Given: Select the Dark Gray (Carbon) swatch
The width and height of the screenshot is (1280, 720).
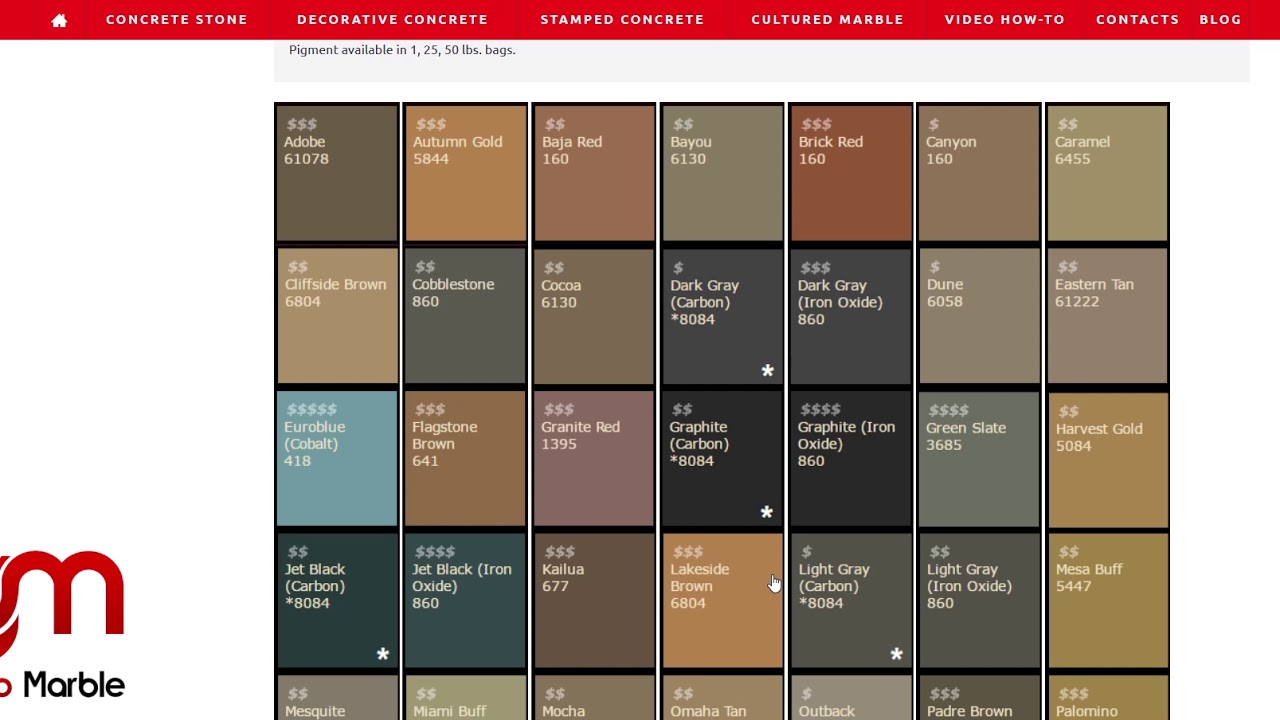Looking at the screenshot, I should [722, 316].
